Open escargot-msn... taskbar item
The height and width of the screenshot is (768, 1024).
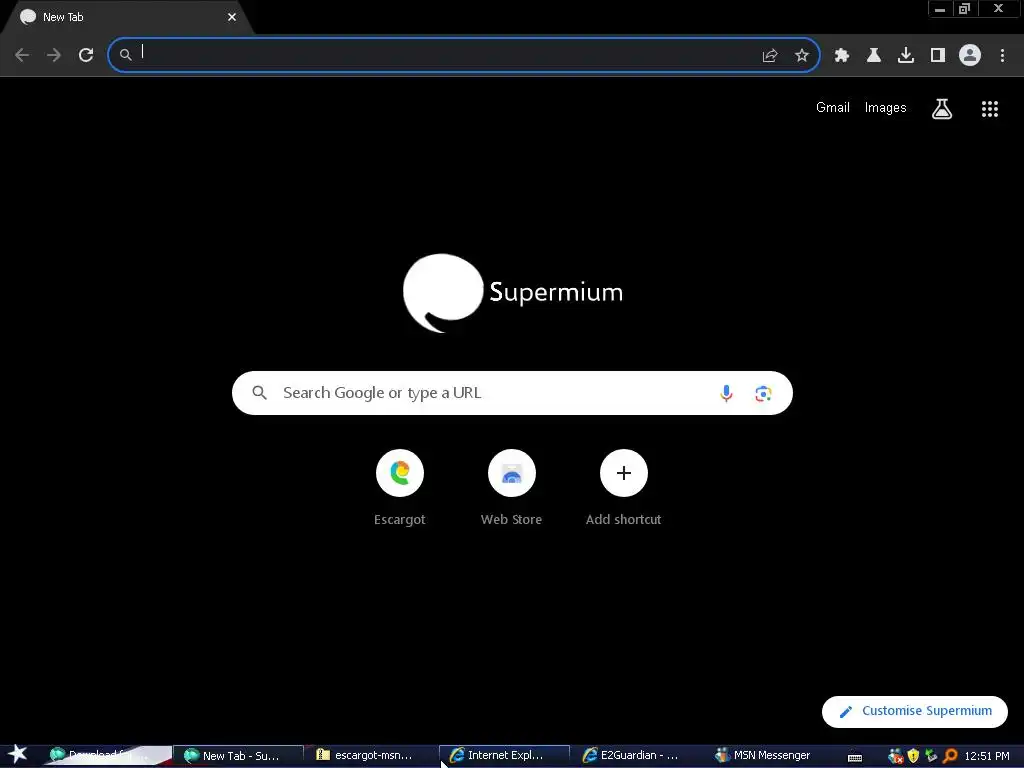click(372, 756)
